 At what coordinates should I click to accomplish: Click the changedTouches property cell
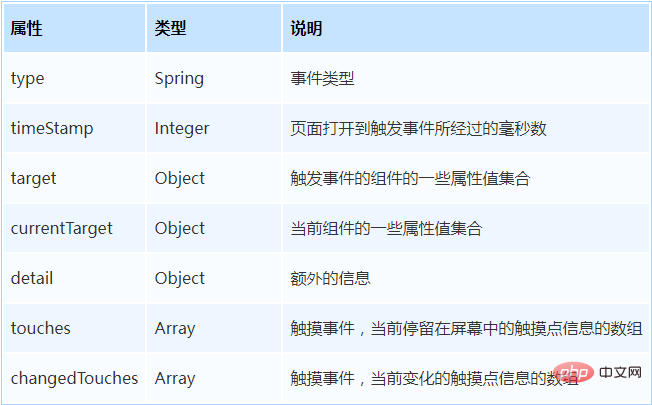pyautogui.click(x=74, y=378)
